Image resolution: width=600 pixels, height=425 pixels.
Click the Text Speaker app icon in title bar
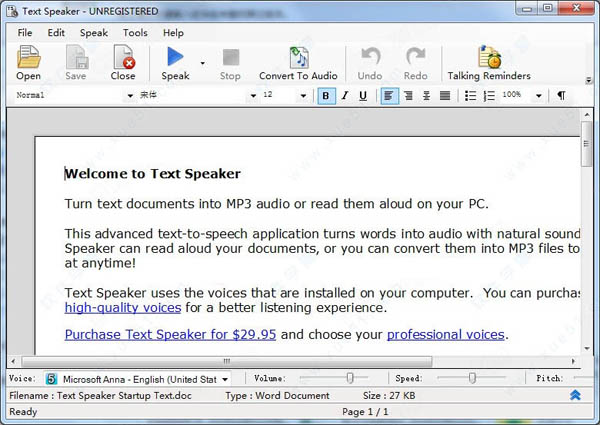click(12, 11)
